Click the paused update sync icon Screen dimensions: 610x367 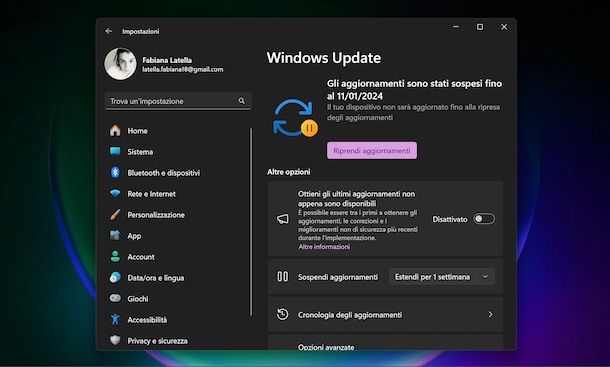tap(295, 118)
